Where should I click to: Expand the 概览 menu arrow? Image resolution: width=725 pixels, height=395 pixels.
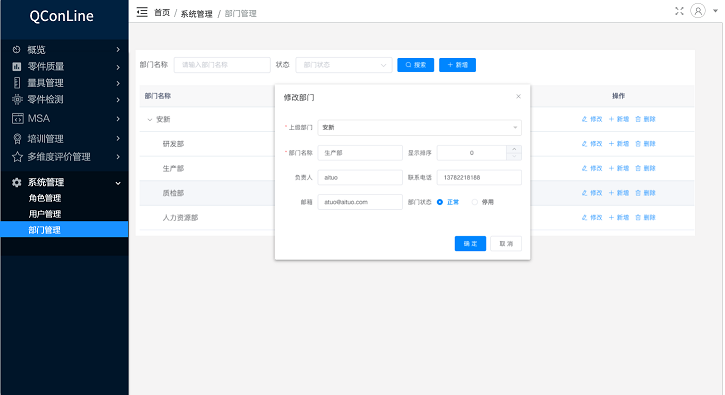118,49
